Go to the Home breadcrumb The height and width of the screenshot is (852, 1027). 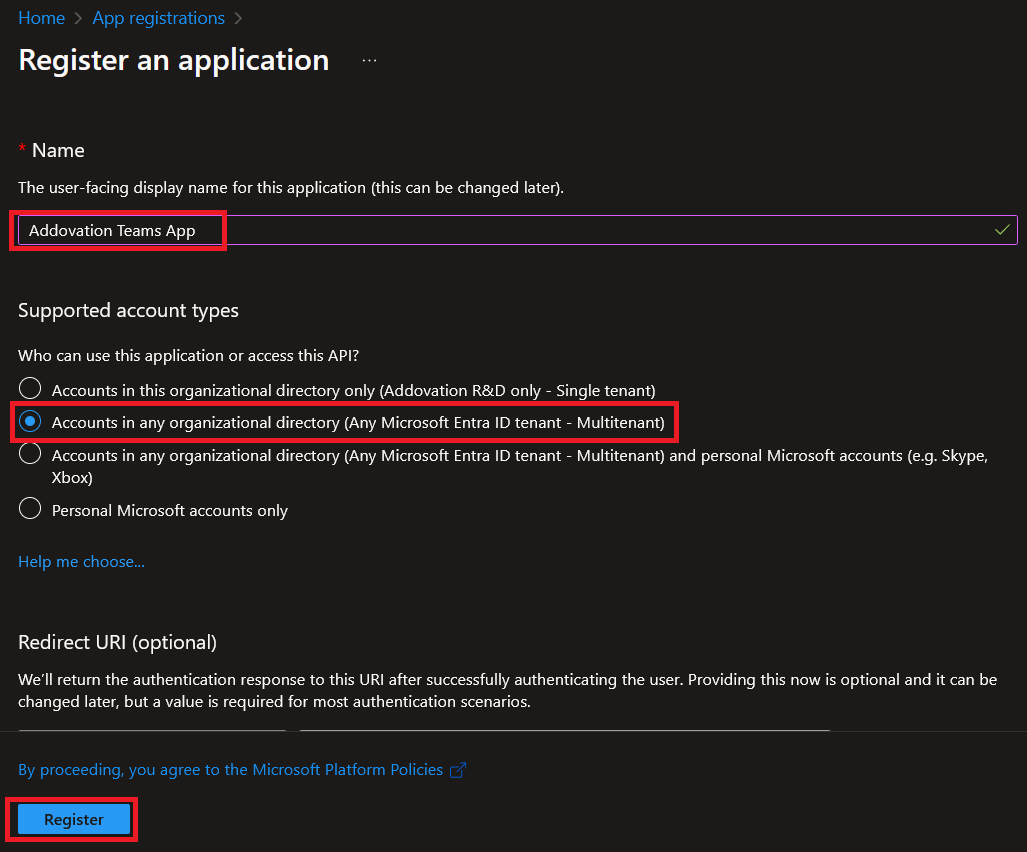41,18
